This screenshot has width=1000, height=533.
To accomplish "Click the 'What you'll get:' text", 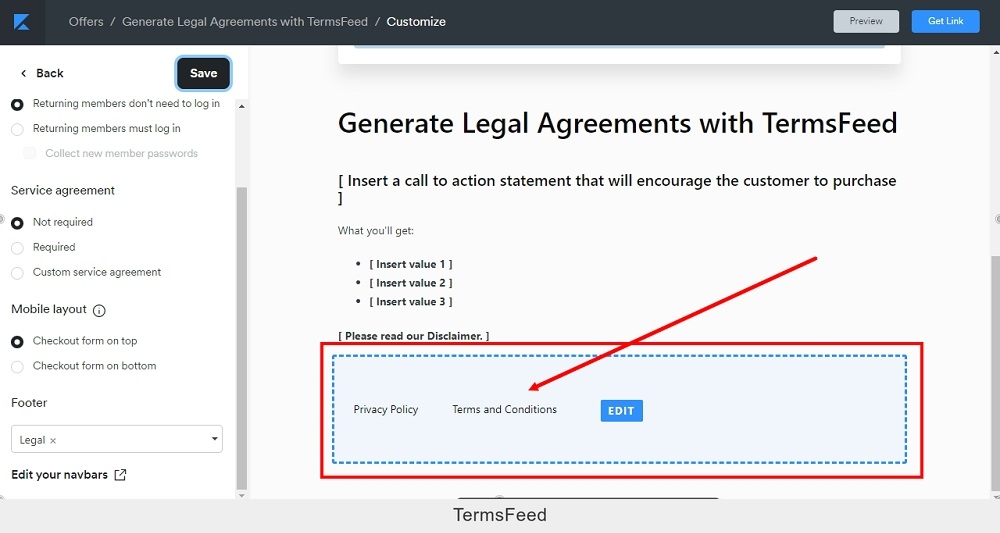I will click(x=376, y=231).
